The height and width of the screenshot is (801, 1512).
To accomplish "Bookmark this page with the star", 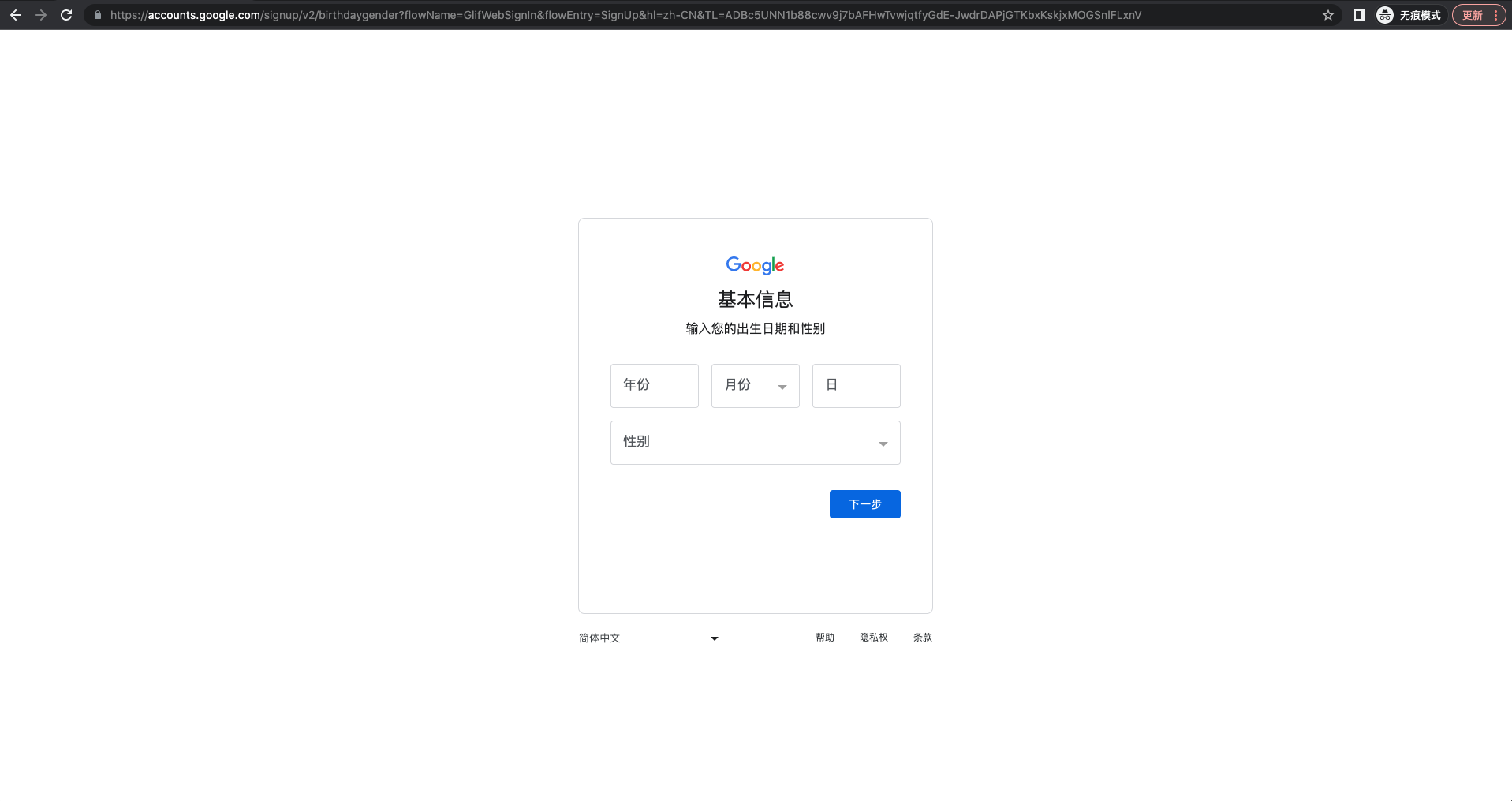I will tap(1328, 15).
